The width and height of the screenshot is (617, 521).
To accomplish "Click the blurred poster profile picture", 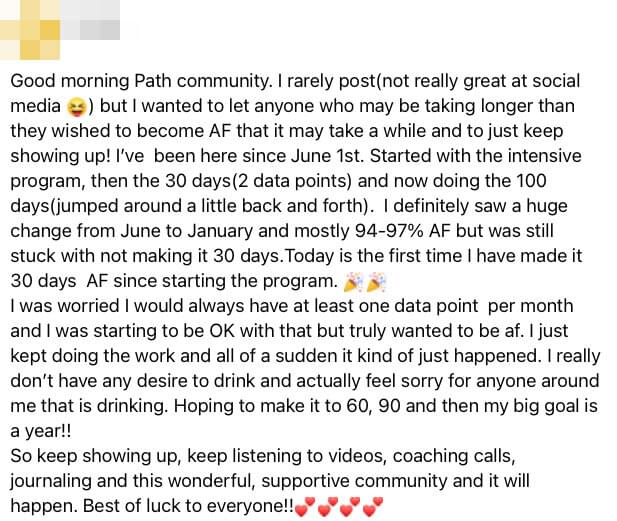I will (30, 28).
